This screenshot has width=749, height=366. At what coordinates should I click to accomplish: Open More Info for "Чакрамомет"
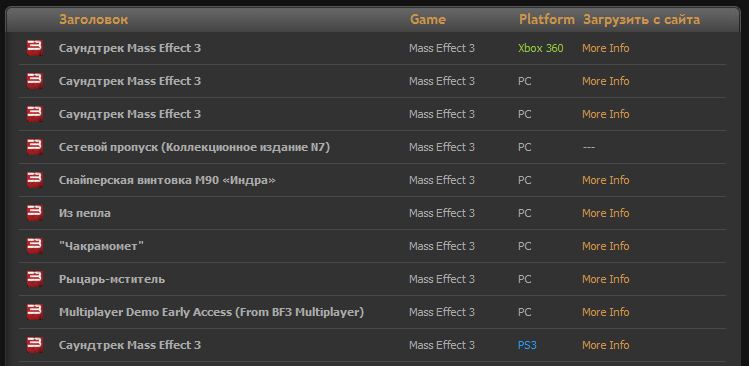tap(605, 246)
